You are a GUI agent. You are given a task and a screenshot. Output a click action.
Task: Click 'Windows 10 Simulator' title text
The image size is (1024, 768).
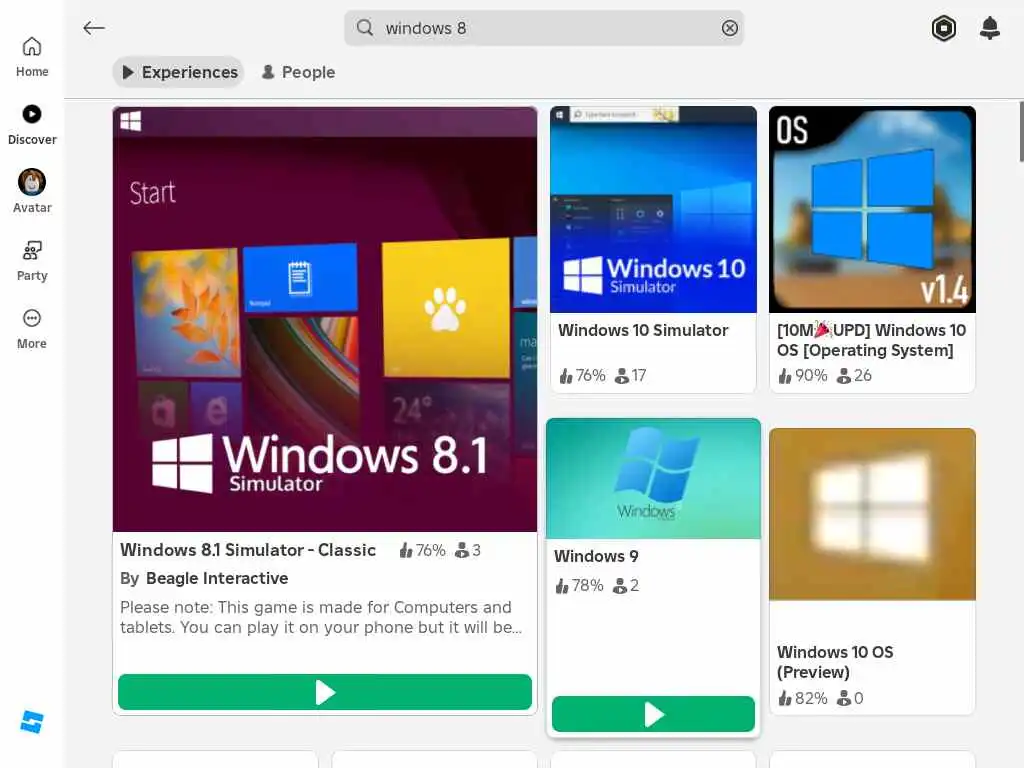(643, 330)
